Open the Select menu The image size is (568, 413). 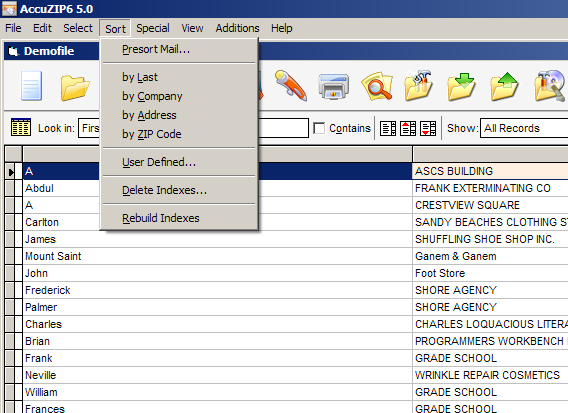point(78,28)
